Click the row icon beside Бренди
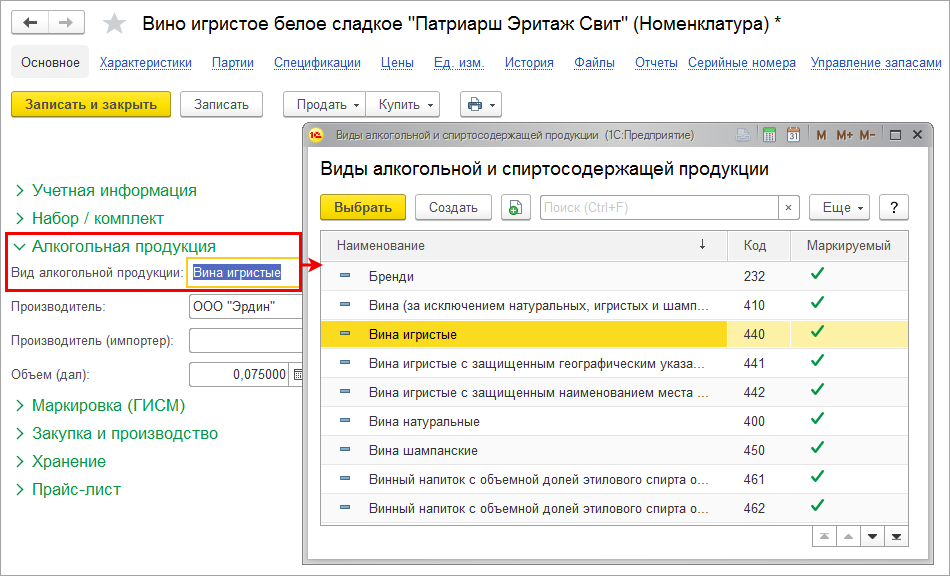This screenshot has height=576, width=950. pos(345,276)
